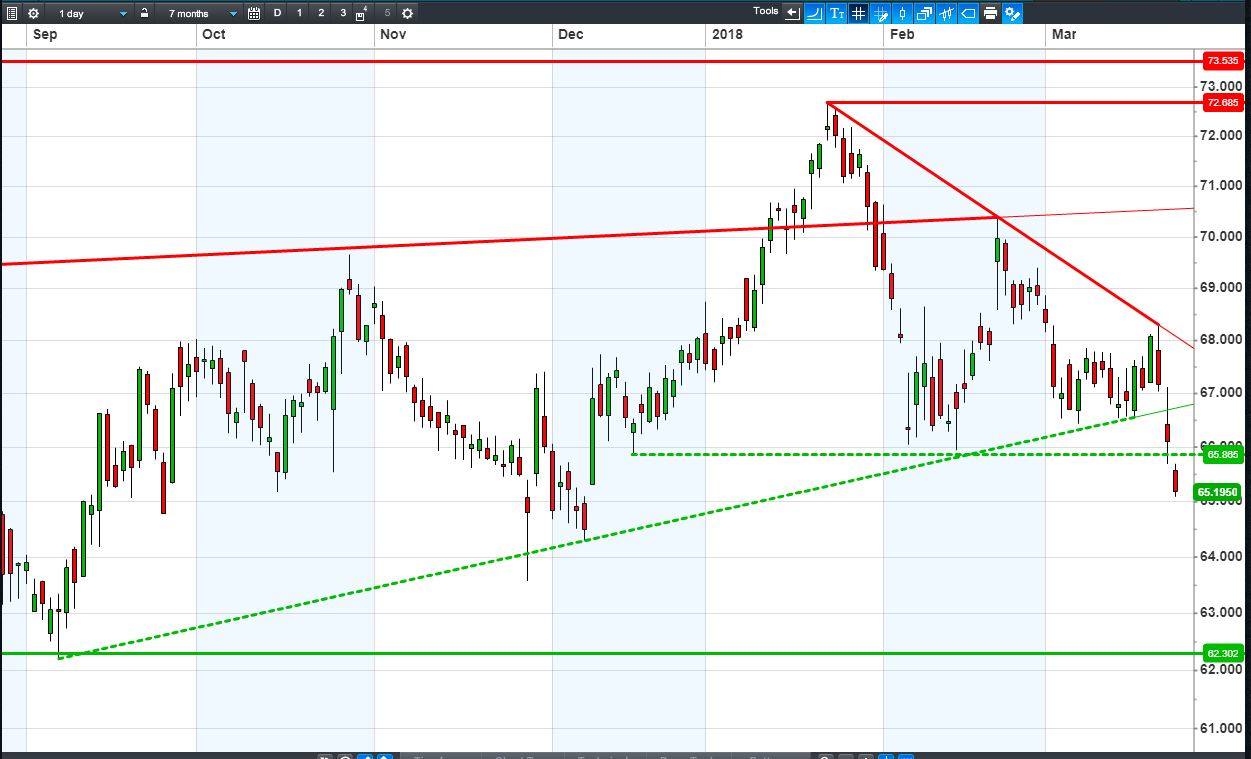Expand the 1 day interval dropdown
Image resolution: width=1251 pixels, height=759 pixels.
click(91, 13)
